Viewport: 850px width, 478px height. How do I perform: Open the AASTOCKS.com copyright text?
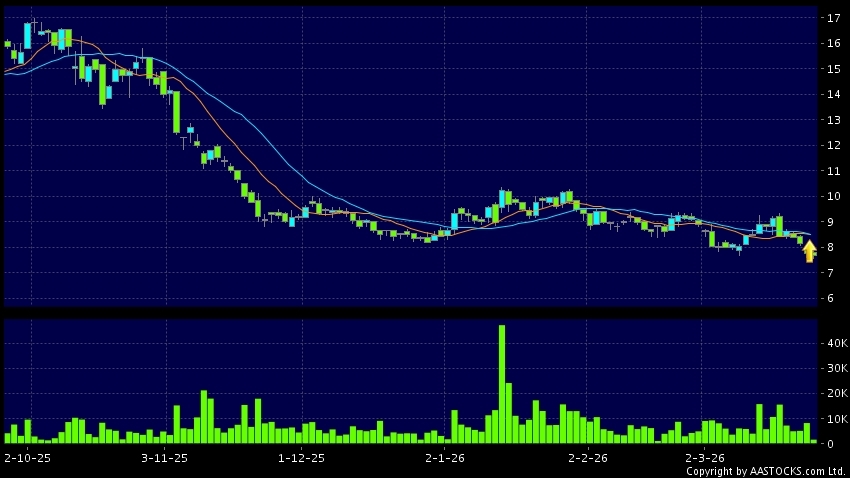(765, 471)
